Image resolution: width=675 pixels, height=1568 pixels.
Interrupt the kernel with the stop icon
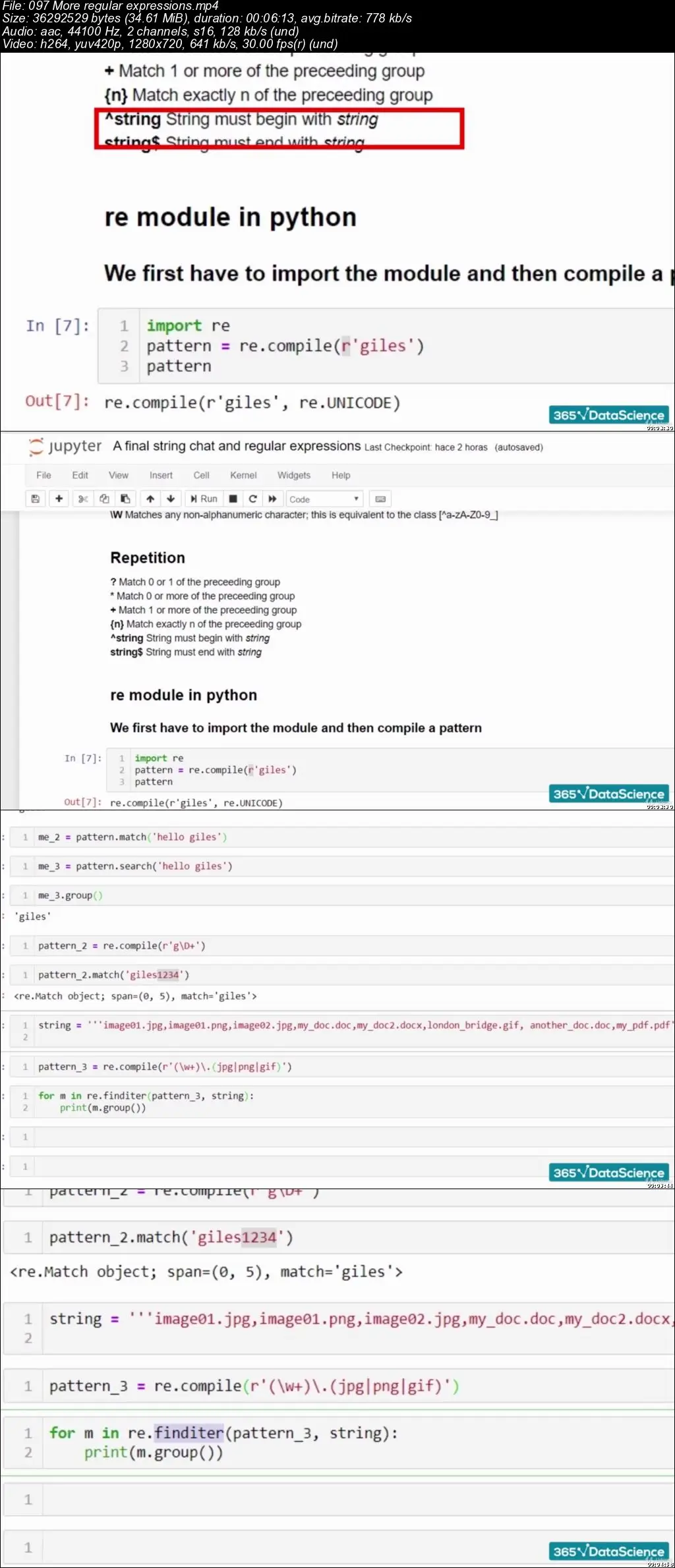click(233, 499)
